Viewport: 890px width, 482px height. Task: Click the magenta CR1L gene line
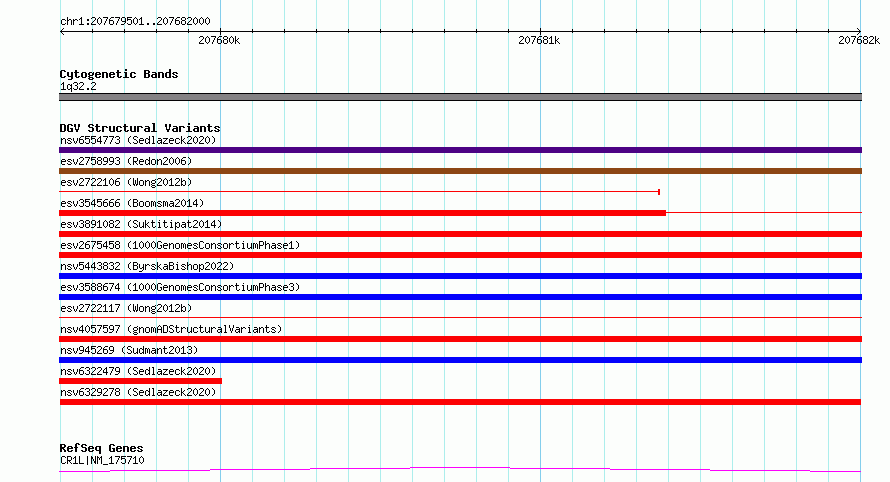pos(460,469)
